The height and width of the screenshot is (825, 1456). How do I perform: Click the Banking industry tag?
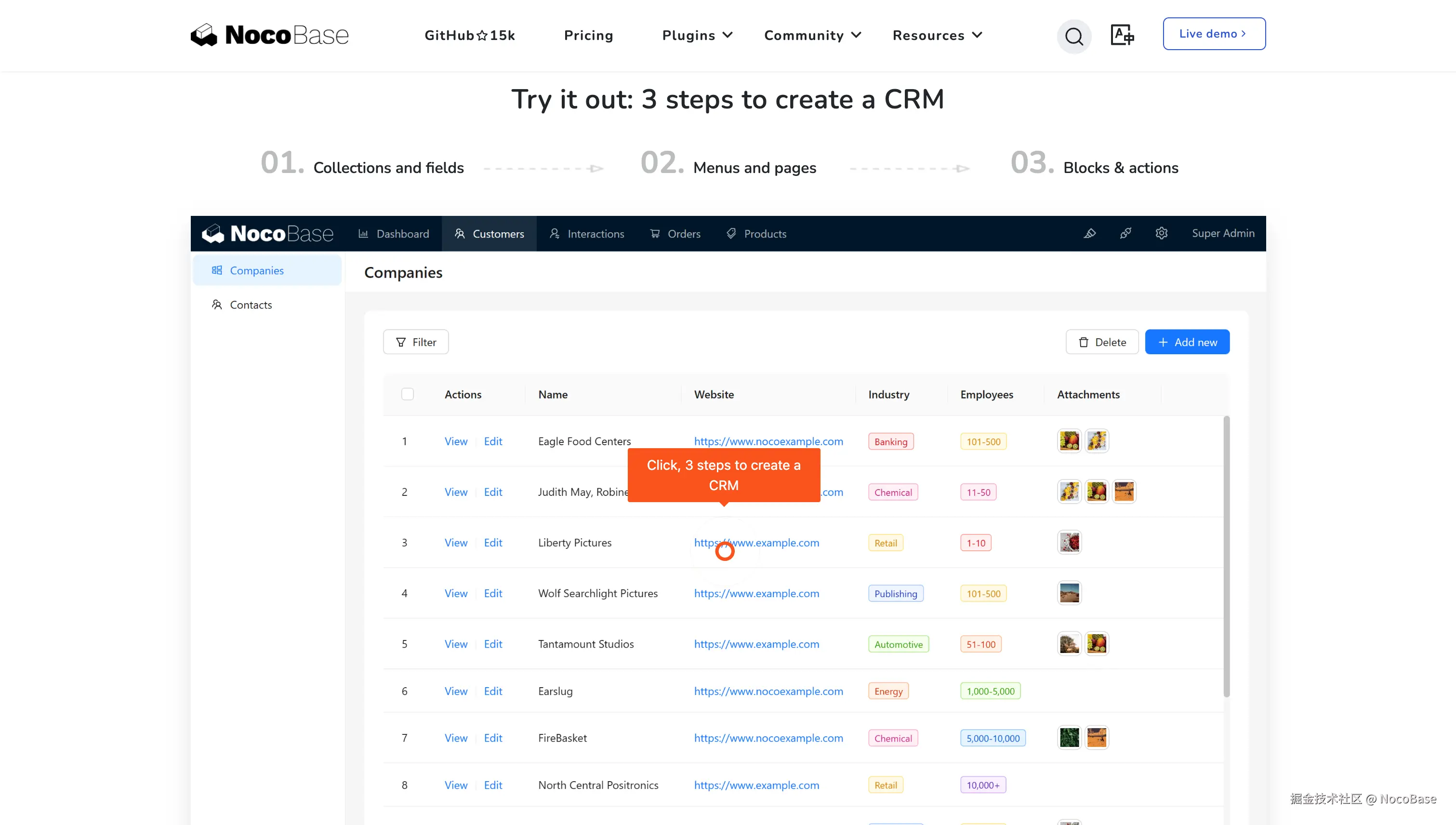(x=890, y=441)
